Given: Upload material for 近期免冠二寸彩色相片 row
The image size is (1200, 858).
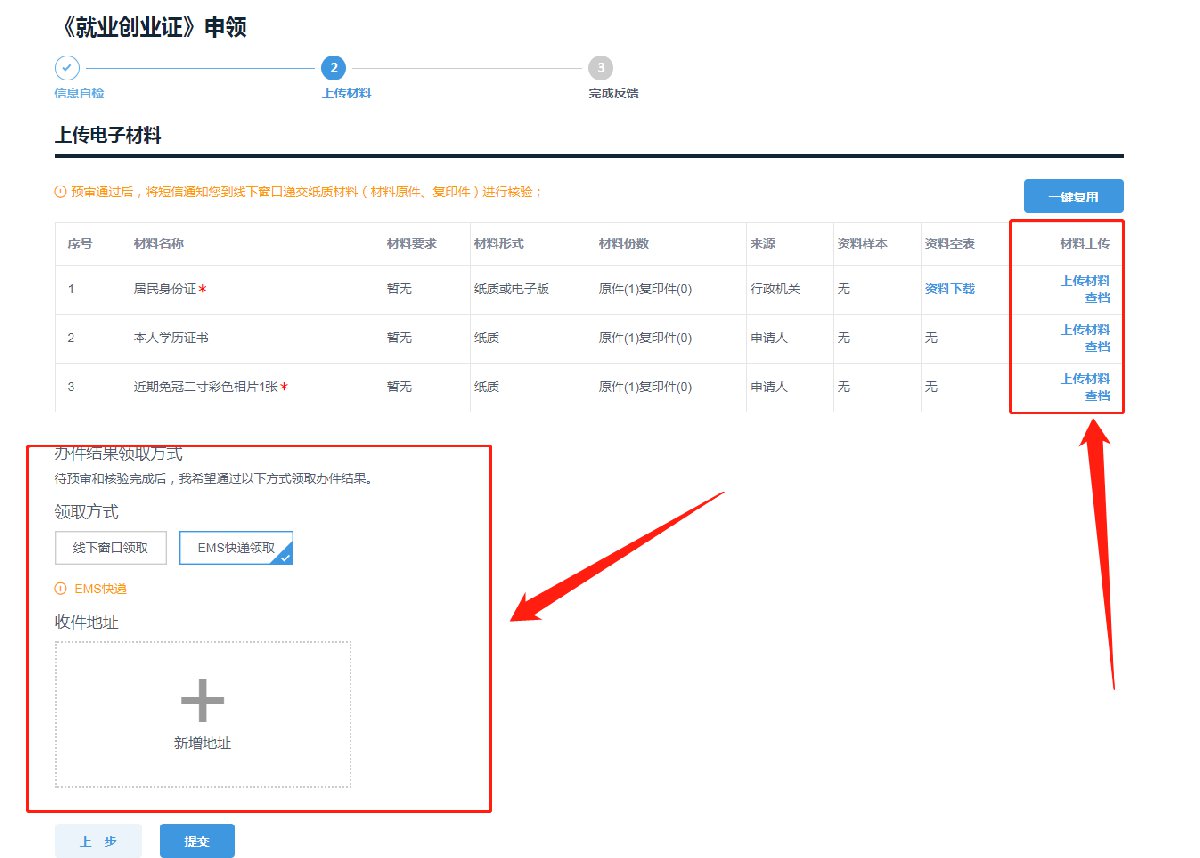Looking at the screenshot, I should coord(1085,379).
